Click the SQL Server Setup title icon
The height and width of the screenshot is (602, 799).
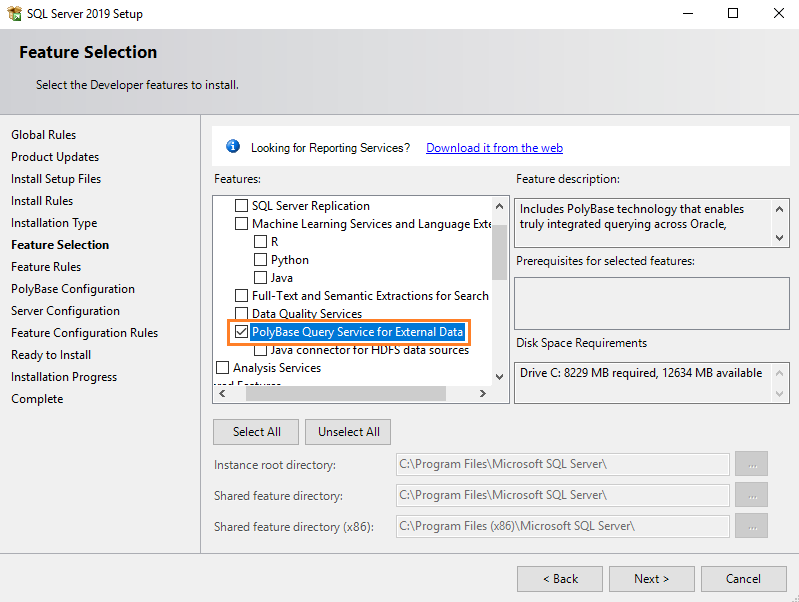(14, 13)
